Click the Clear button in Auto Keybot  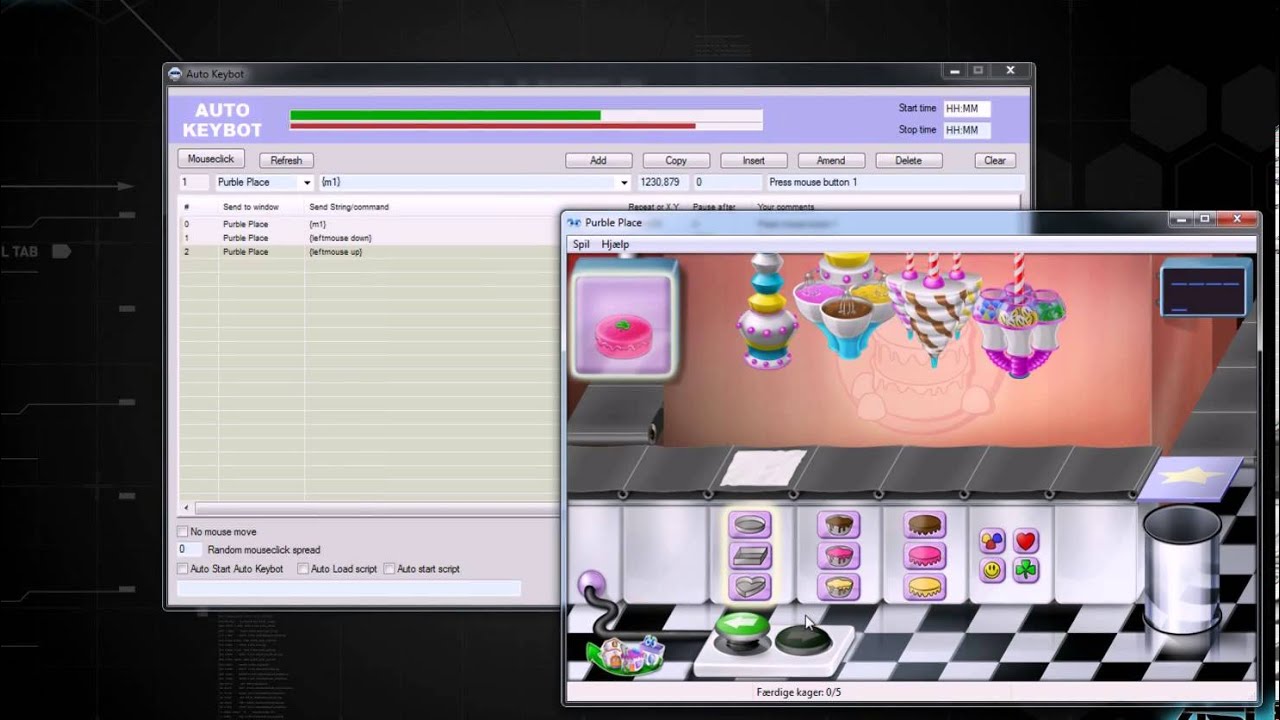(995, 160)
